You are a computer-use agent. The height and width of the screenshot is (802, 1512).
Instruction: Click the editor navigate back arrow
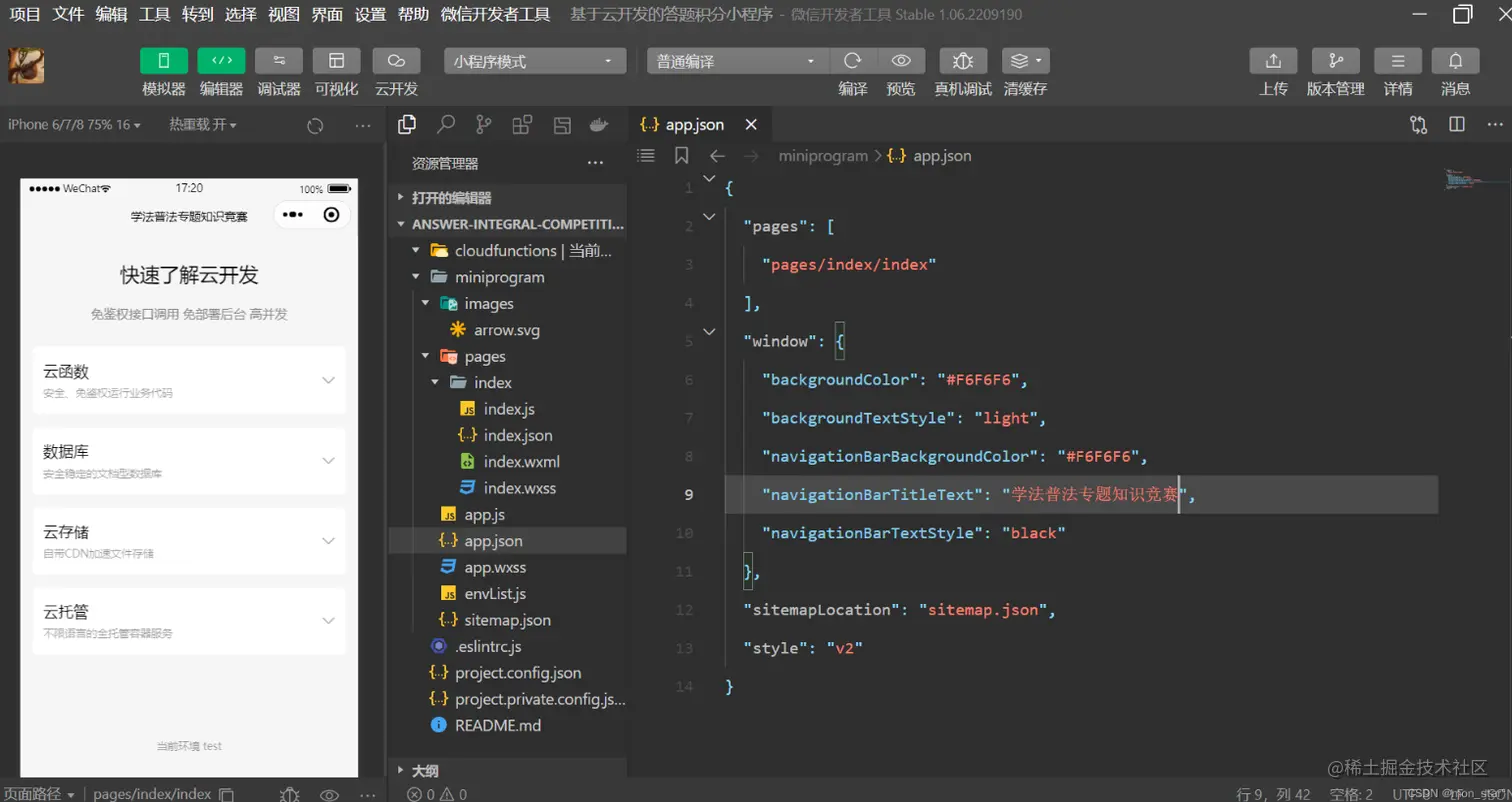(716, 156)
